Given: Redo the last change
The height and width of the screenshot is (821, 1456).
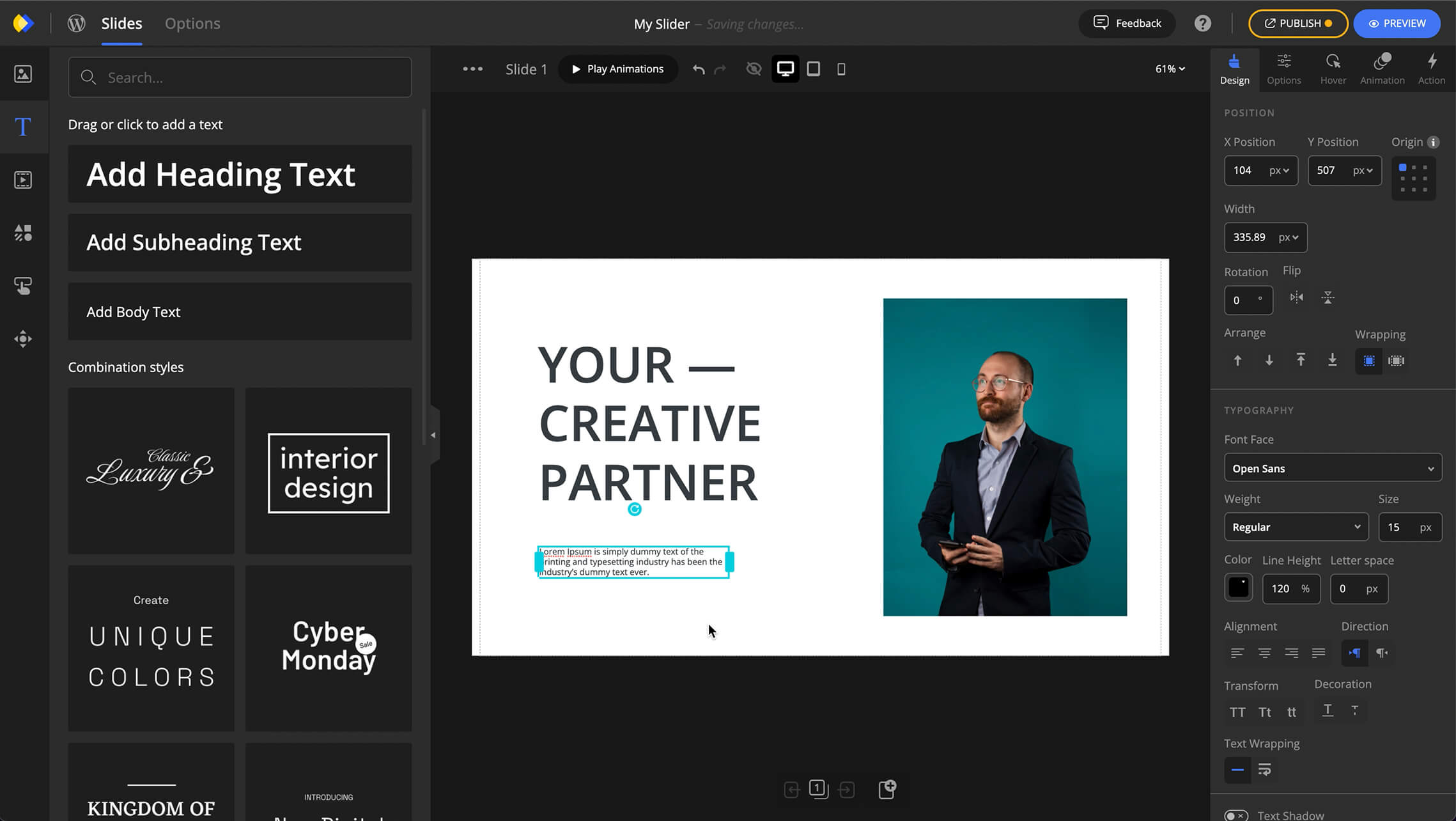Looking at the screenshot, I should point(720,69).
